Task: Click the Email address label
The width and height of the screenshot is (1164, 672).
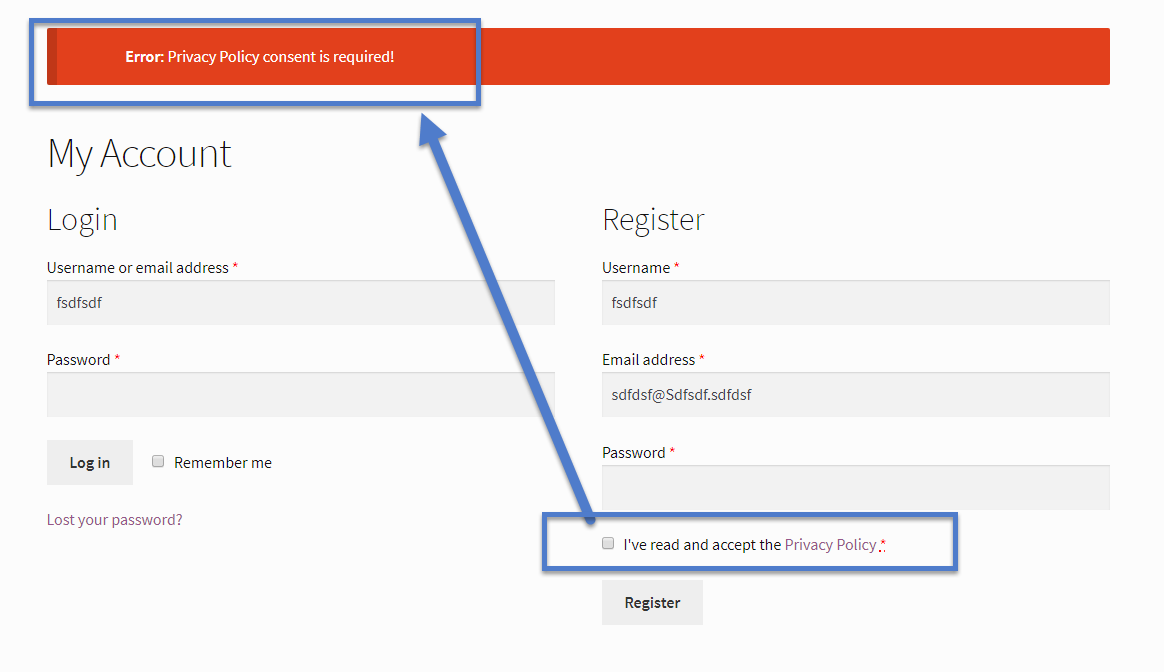Action: click(x=649, y=360)
